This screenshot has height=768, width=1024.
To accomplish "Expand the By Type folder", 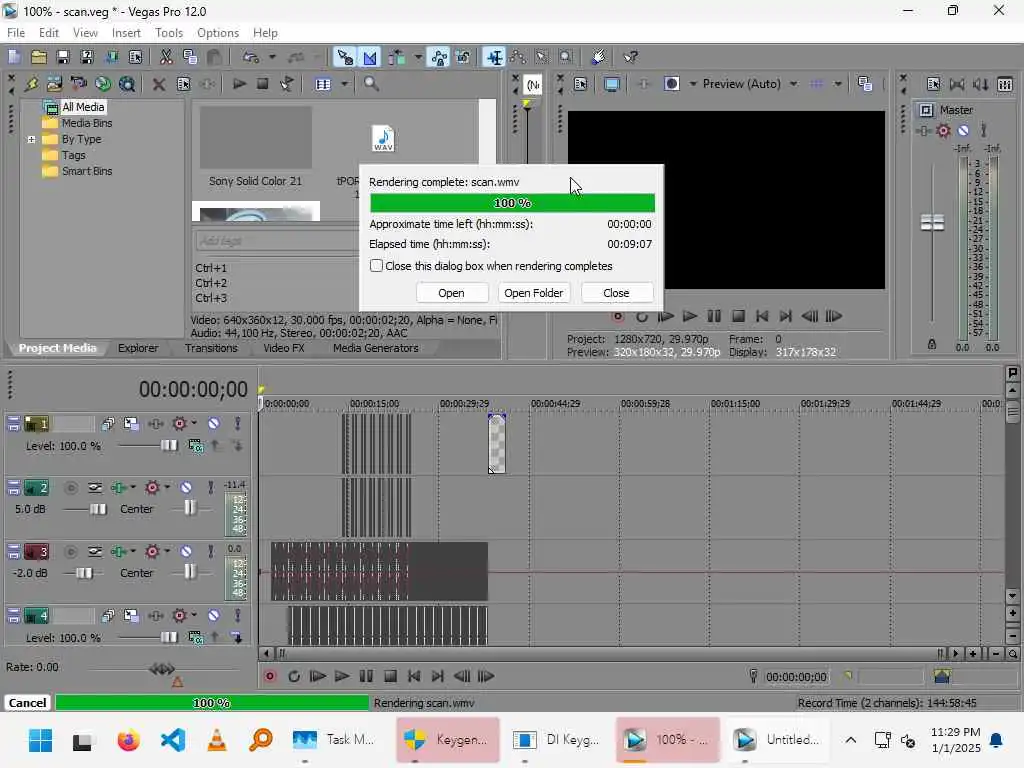I will 31,139.
